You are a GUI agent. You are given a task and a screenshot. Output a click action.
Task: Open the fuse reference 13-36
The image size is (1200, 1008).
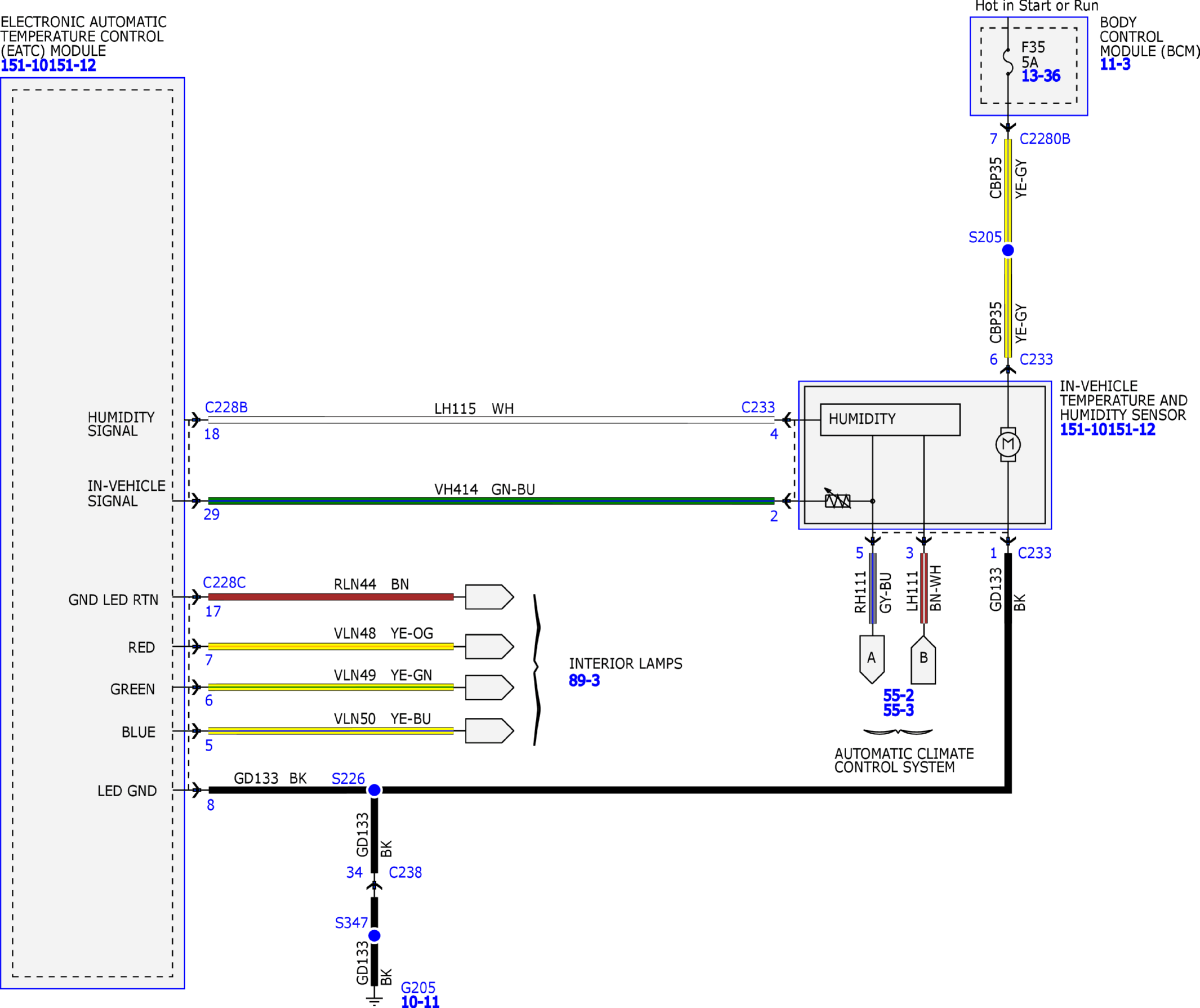[1041, 76]
